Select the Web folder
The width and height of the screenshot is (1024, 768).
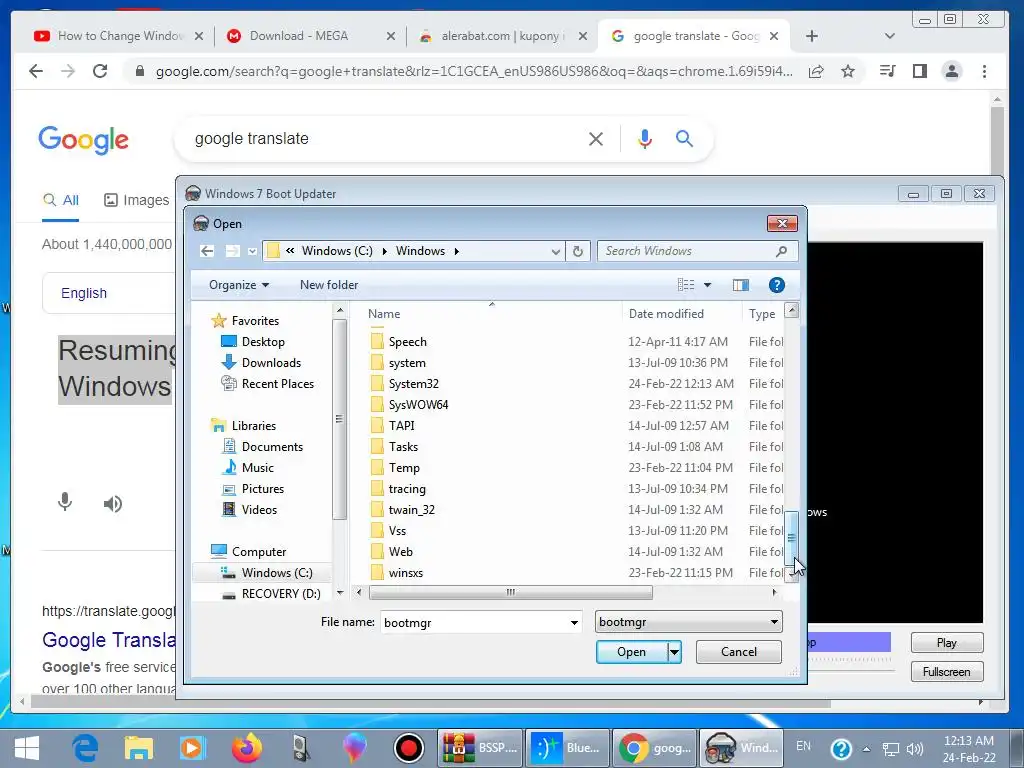[x=400, y=552]
